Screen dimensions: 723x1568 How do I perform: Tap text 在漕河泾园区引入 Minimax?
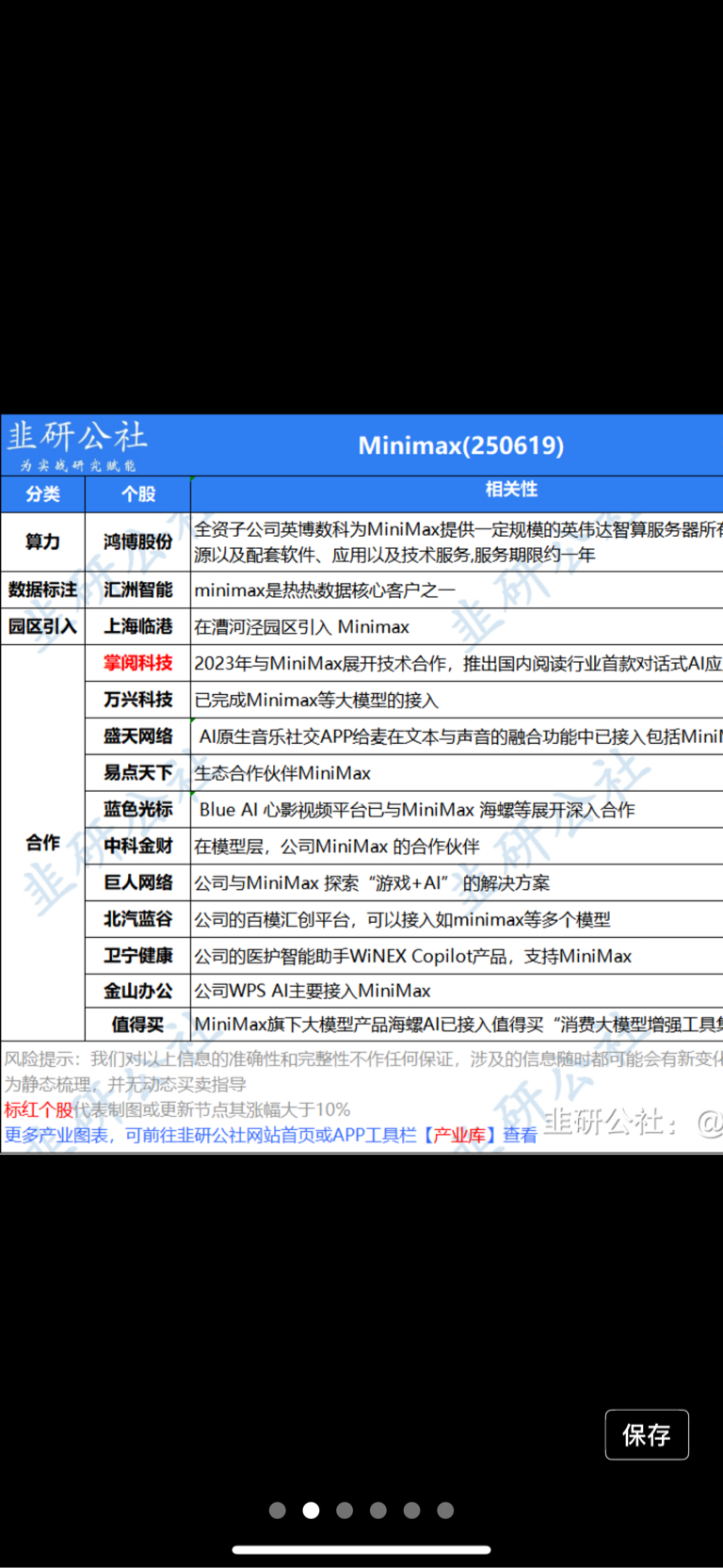pyautogui.click(x=302, y=627)
